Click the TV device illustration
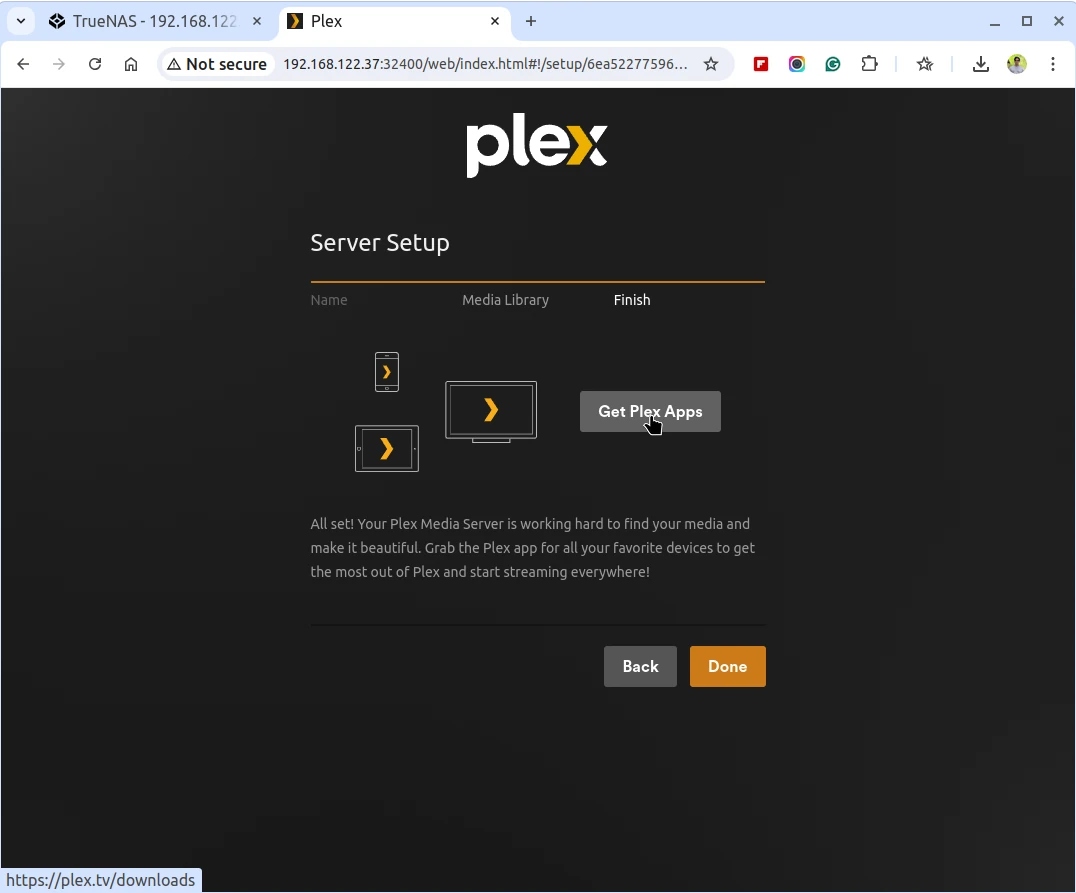 491,411
